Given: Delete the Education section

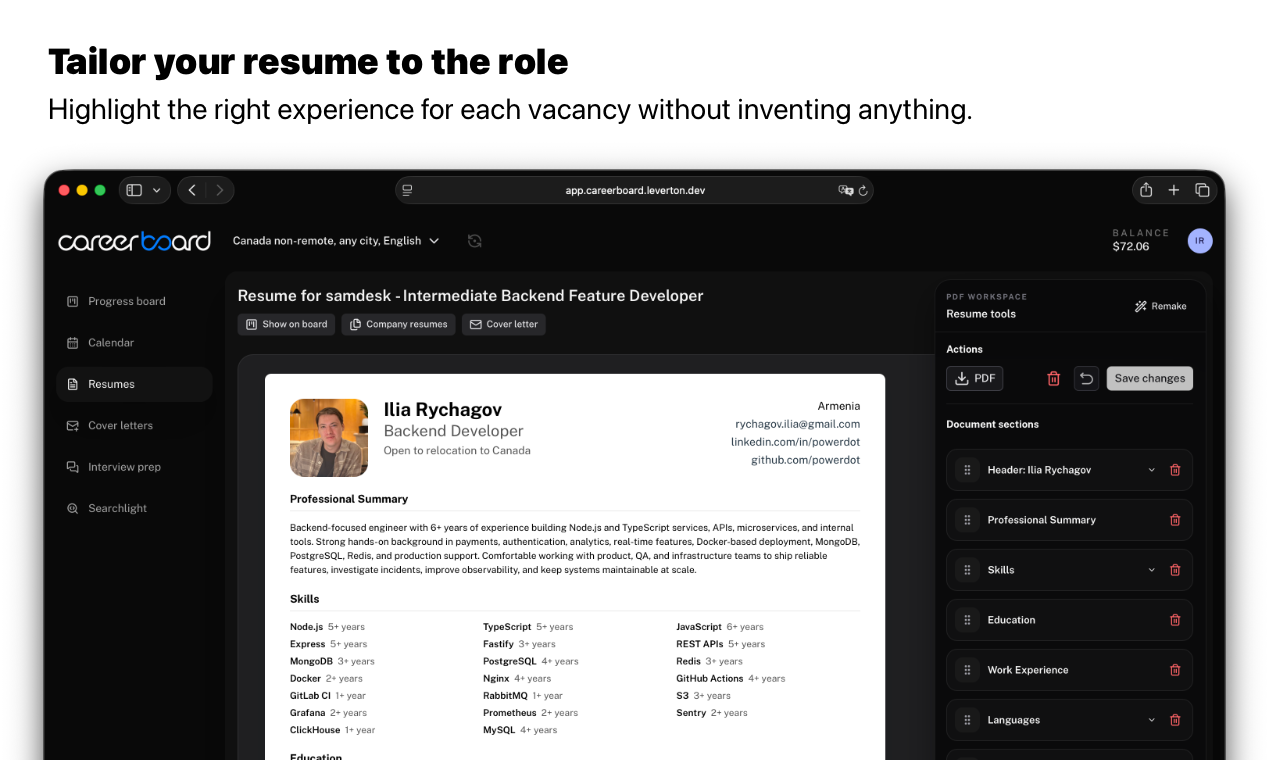Looking at the screenshot, I should click(1175, 620).
